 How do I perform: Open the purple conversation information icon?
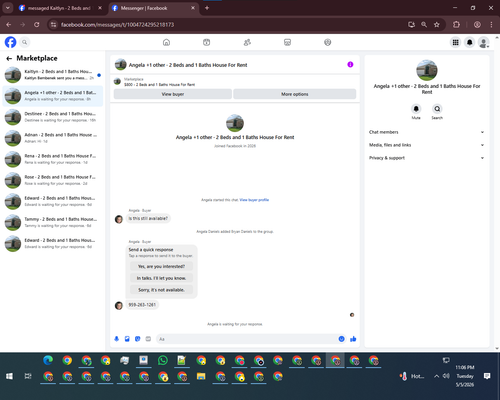pos(350,65)
